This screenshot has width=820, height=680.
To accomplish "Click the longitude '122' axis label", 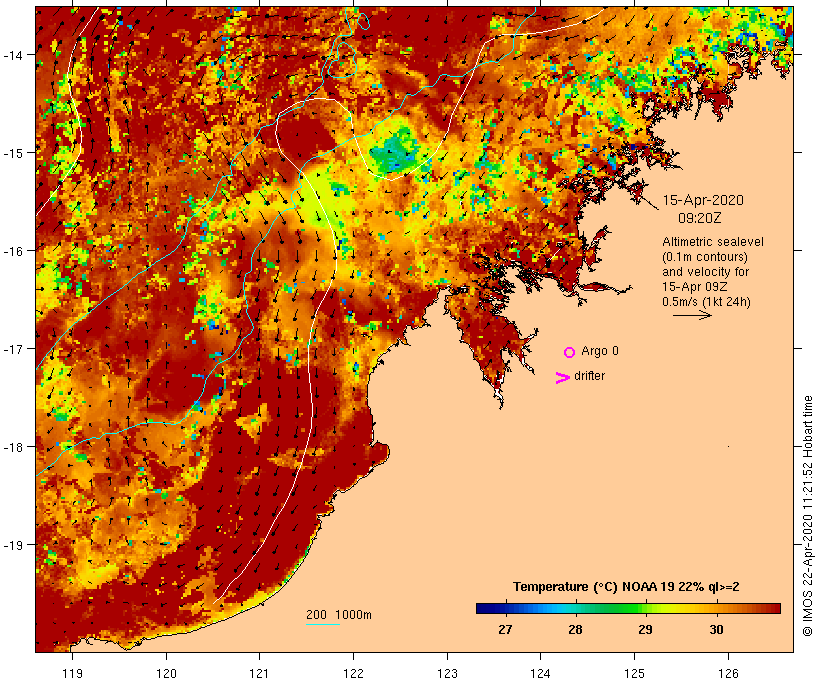I will click(x=354, y=673).
